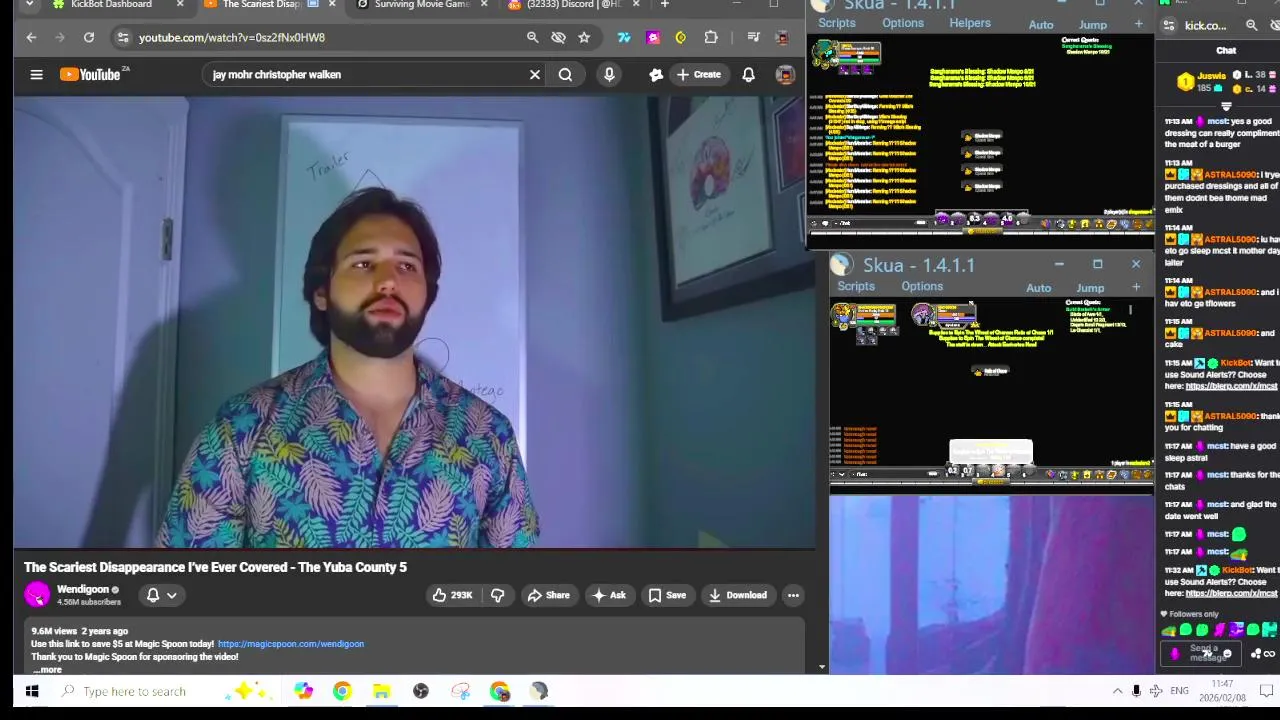Click Jump in the upper Skua window
Image resolution: width=1280 pixels, height=720 pixels.
[x=1093, y=24]
